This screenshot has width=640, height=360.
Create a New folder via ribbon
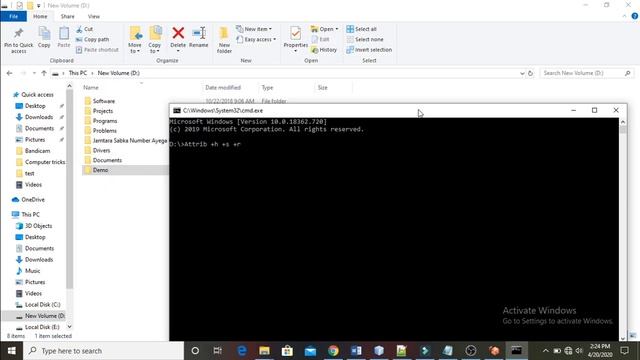click(x=224, y=40)
